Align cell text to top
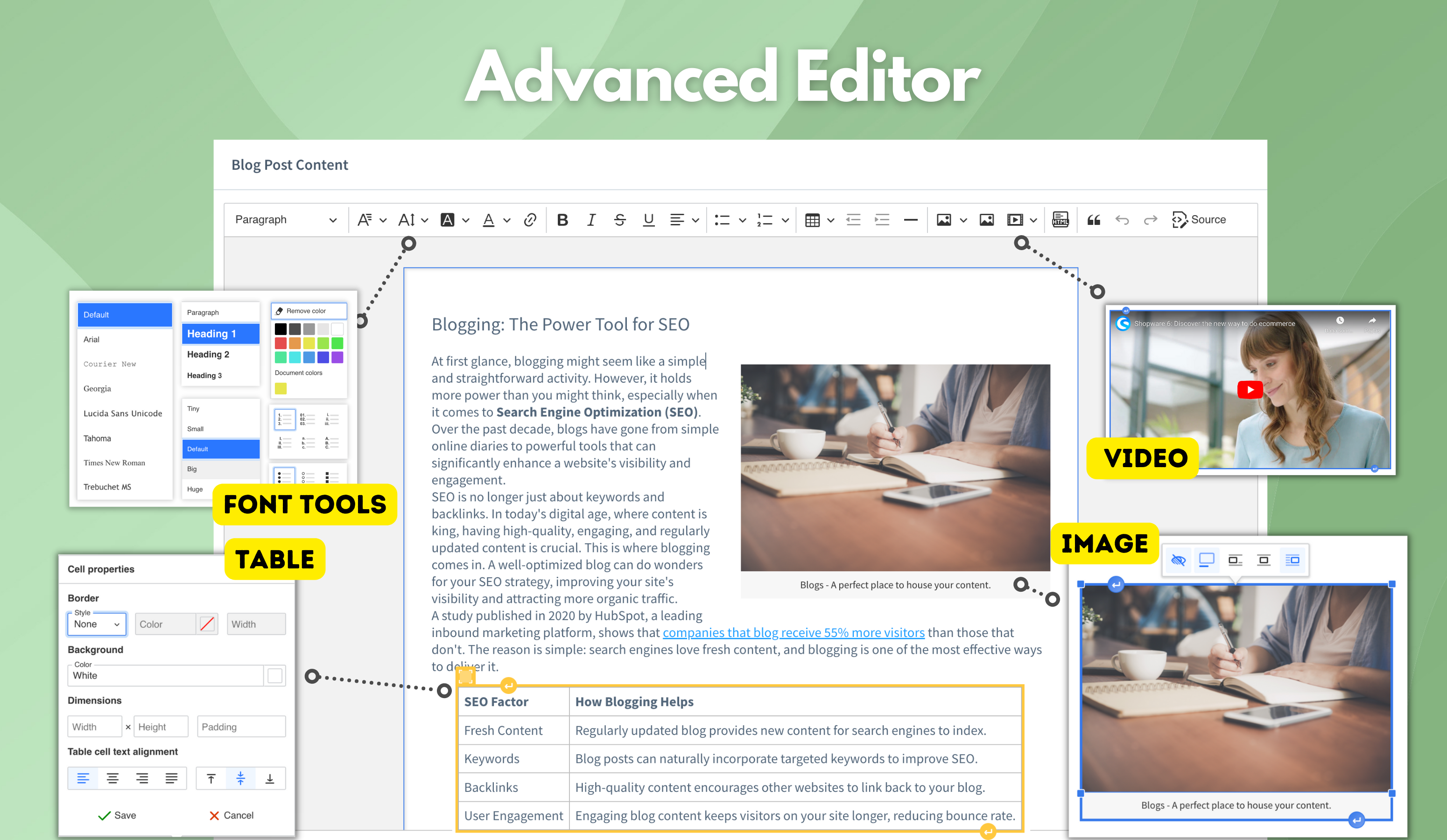Image resolution: width=1447 pixels, height=840 pixels. [x=211, y=778]
